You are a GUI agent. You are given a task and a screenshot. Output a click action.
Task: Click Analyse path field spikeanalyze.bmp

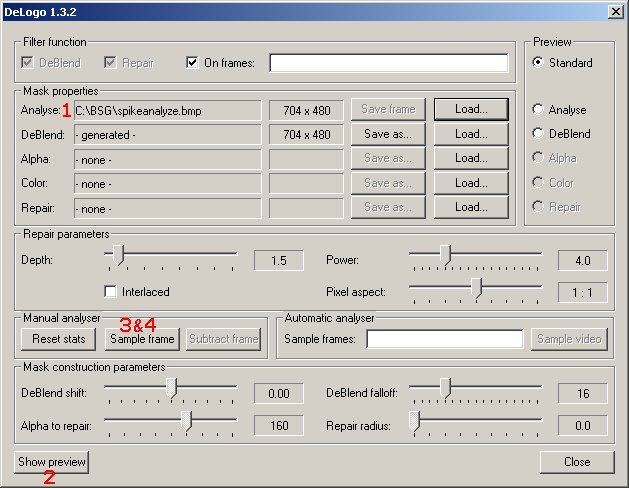(x=168, y=110)
